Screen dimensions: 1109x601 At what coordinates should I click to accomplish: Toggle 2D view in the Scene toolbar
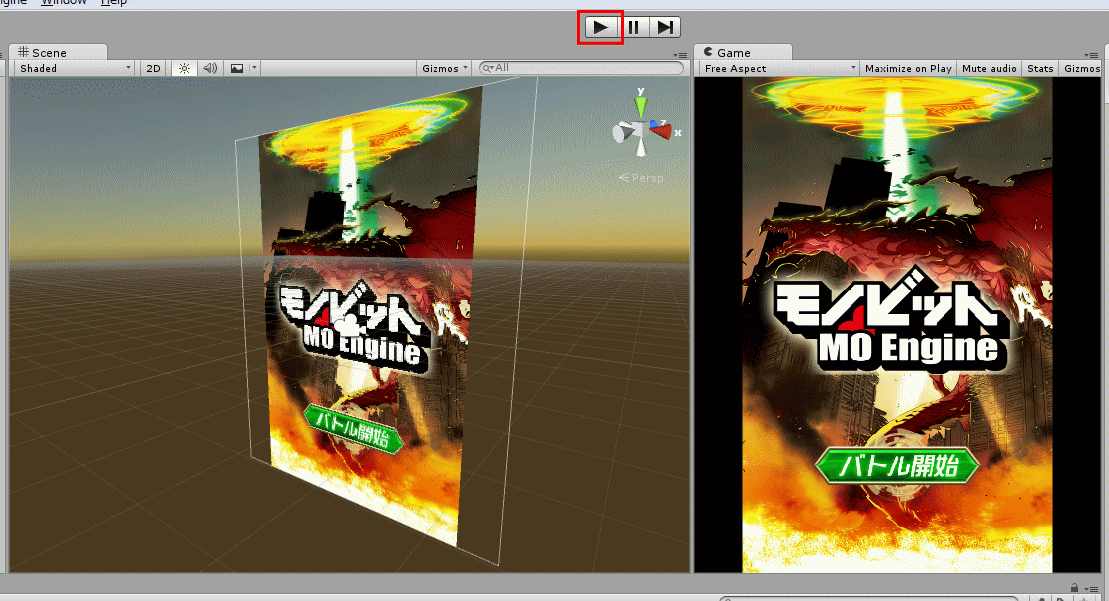pyautogui.click(x=153, y=69)
